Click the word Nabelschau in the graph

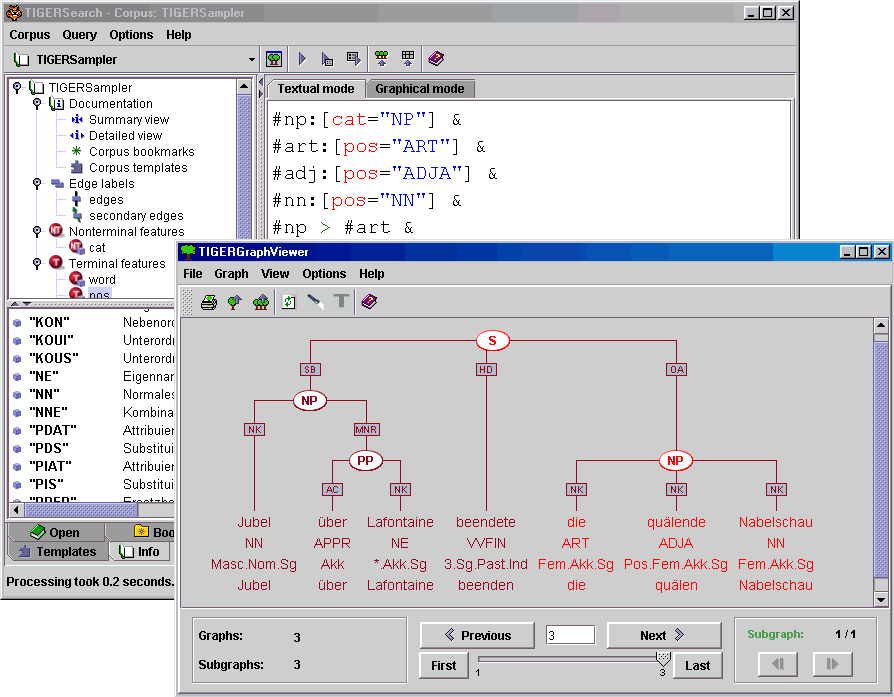pos(776,522)
